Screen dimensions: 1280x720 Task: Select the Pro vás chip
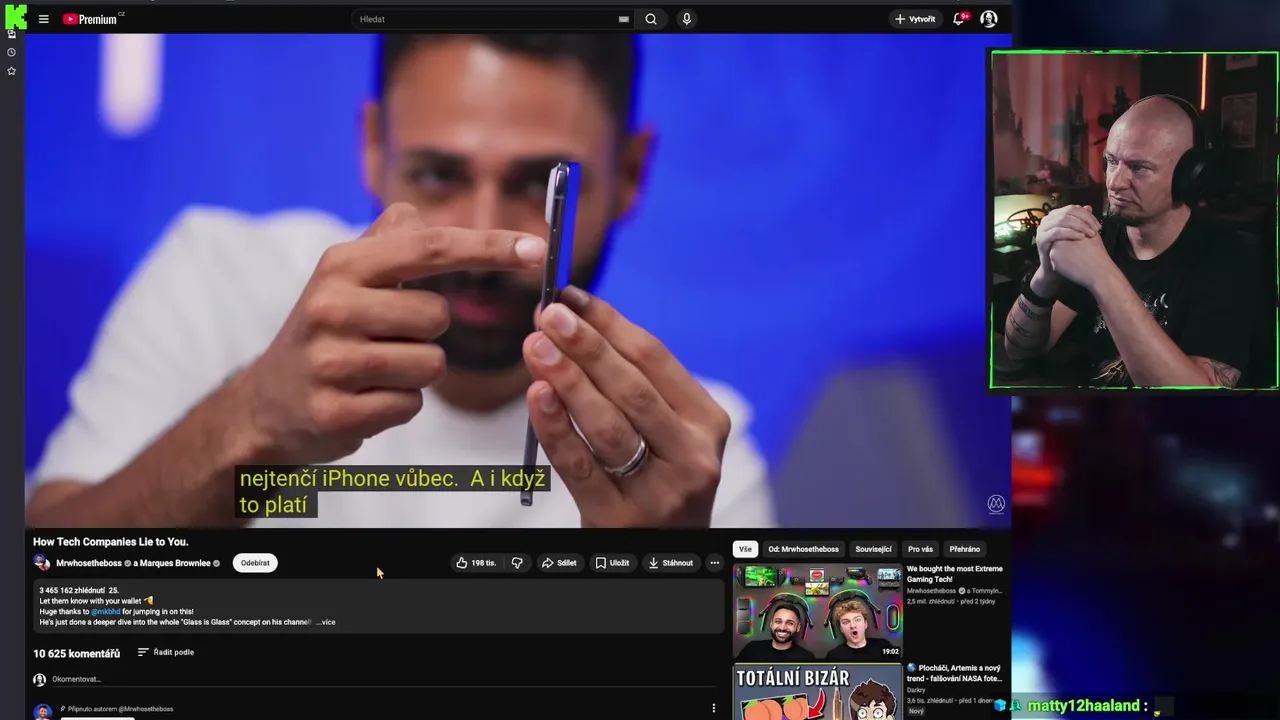point(920,549)
